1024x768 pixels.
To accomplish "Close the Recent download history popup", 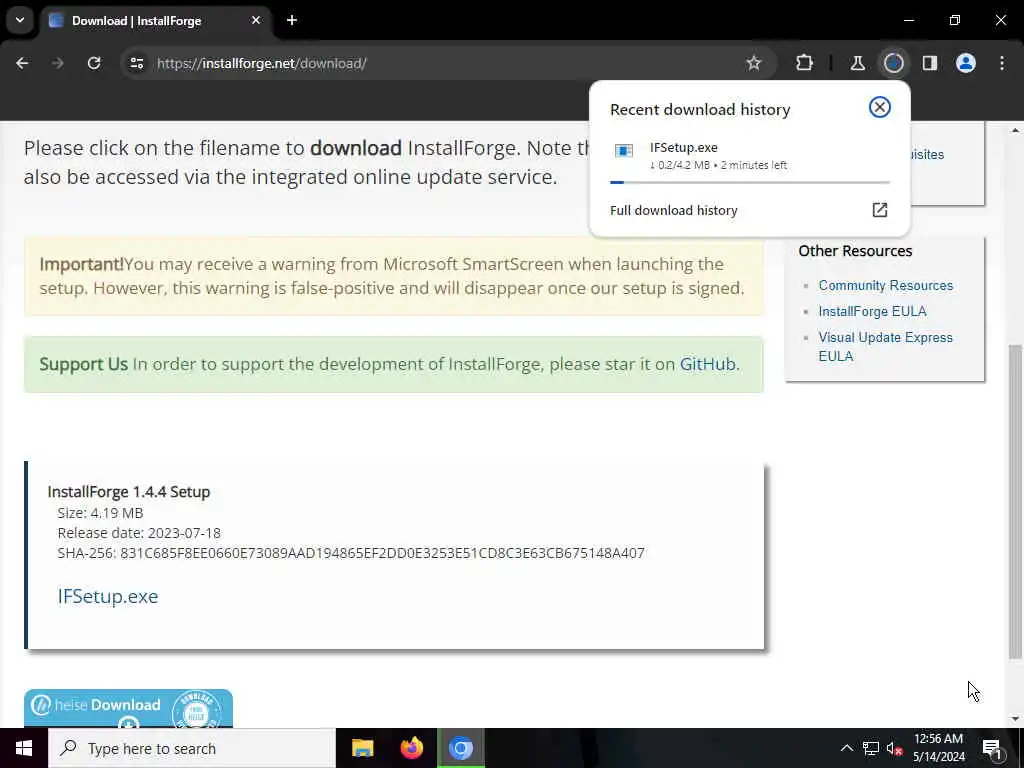I will pyautogui.click(x=880, y=107).
